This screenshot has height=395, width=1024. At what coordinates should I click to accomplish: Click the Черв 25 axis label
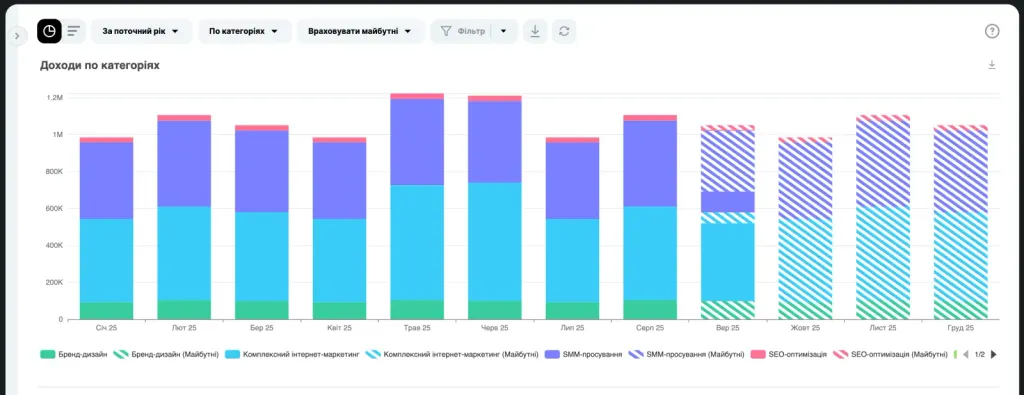495,328
